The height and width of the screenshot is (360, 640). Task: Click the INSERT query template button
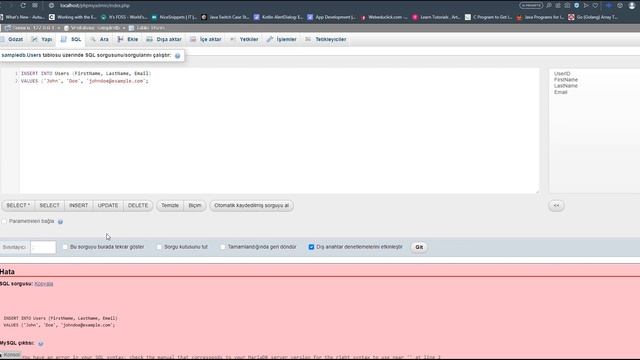(x=78, y=205)
